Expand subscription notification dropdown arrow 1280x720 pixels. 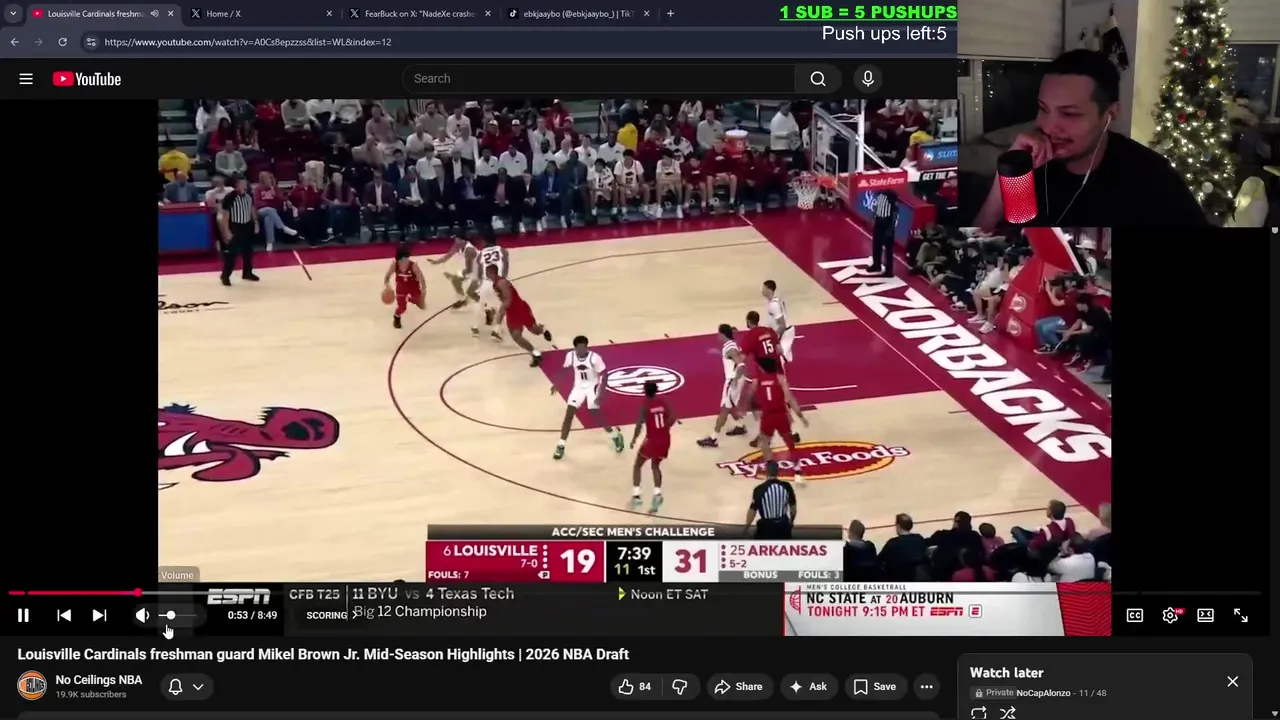[x=198, y=686]
